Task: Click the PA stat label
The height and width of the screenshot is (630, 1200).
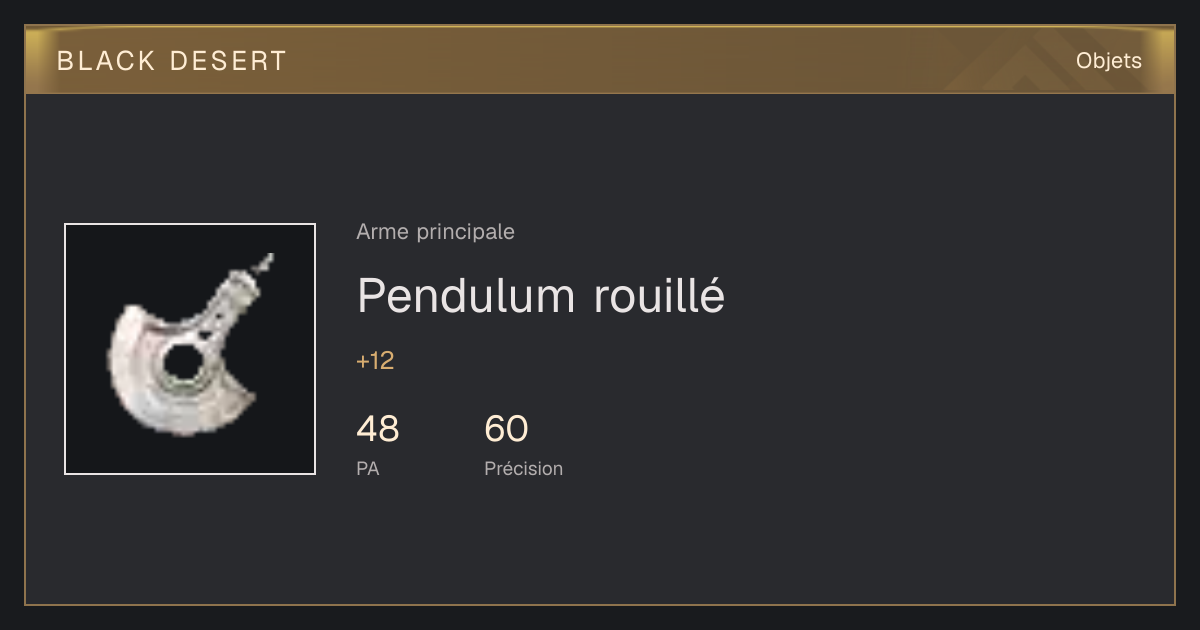Action: pyautogui.click(x=367, y=468)
